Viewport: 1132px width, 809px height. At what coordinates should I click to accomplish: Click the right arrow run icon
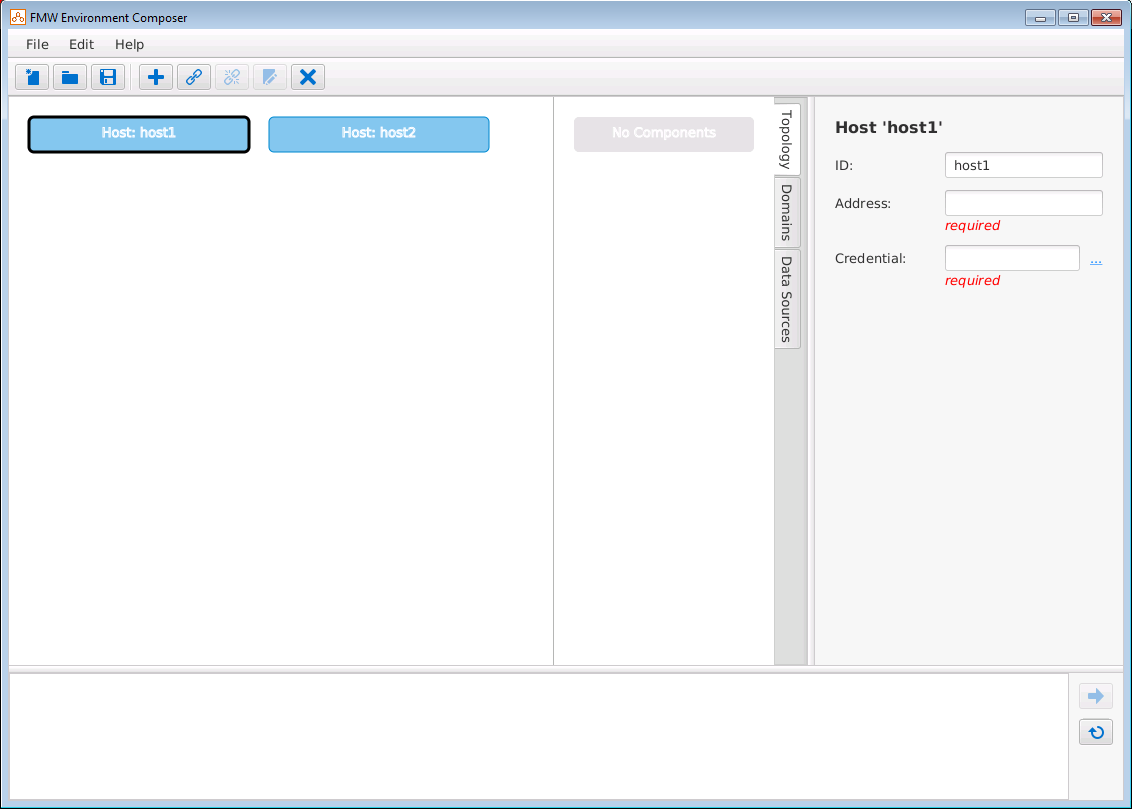(x=1096, y=696)
